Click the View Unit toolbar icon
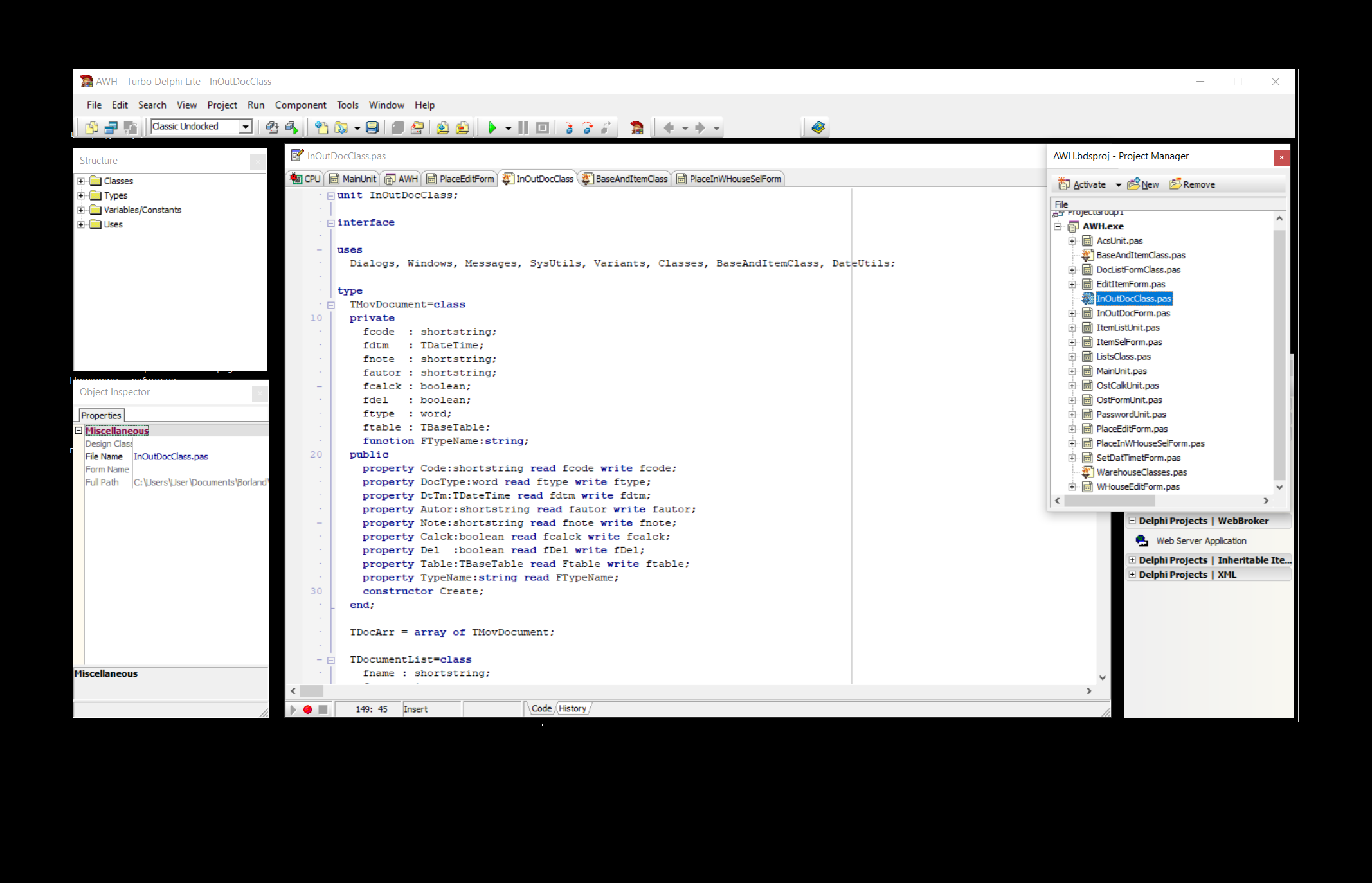Viewport: 1372px width, 883px height. point(92,127)
